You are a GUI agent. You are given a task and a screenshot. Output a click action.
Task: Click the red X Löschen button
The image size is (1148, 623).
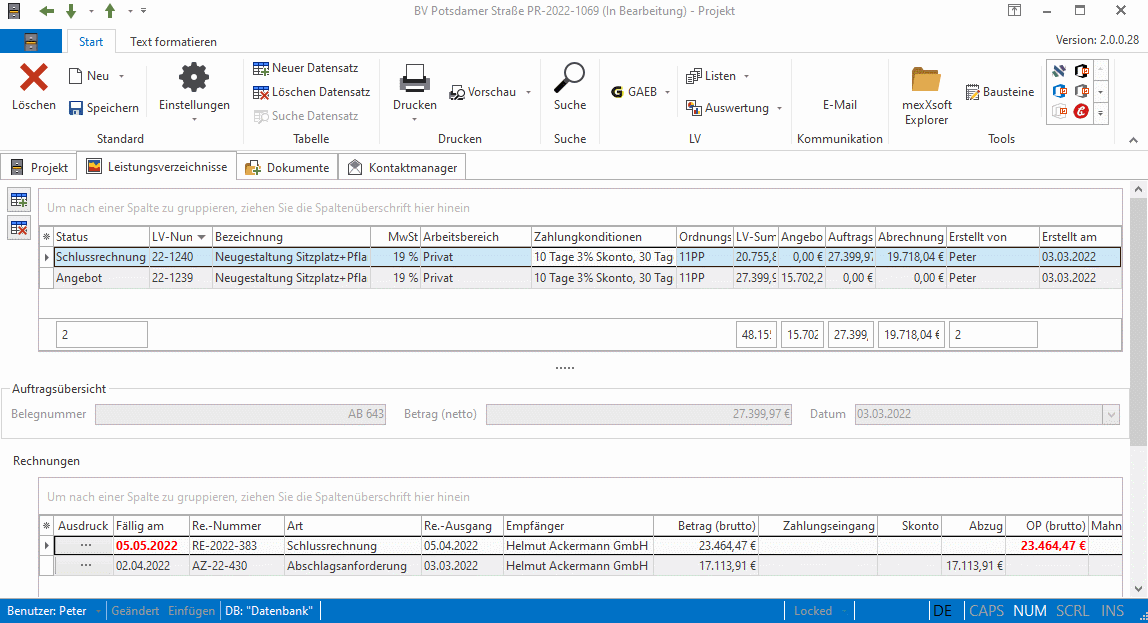pos(34,86)
